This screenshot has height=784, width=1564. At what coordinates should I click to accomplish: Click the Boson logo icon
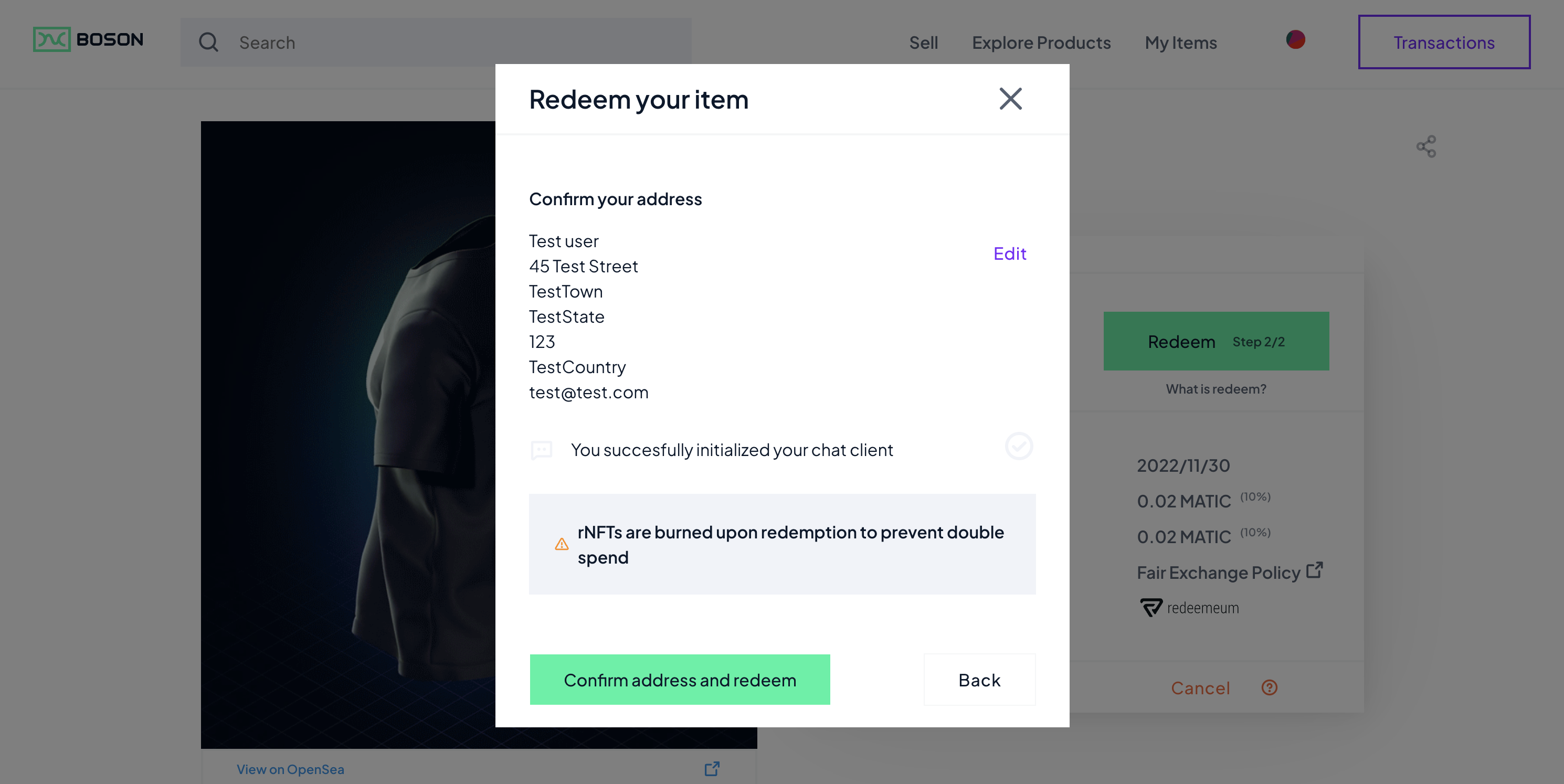[51, 39]
